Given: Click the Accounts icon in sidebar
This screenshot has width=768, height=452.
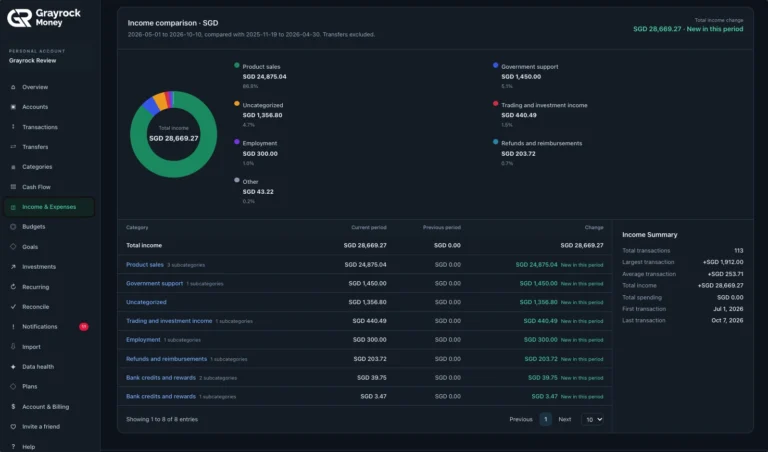Looking at the screenshot, I should pos(13,107).
